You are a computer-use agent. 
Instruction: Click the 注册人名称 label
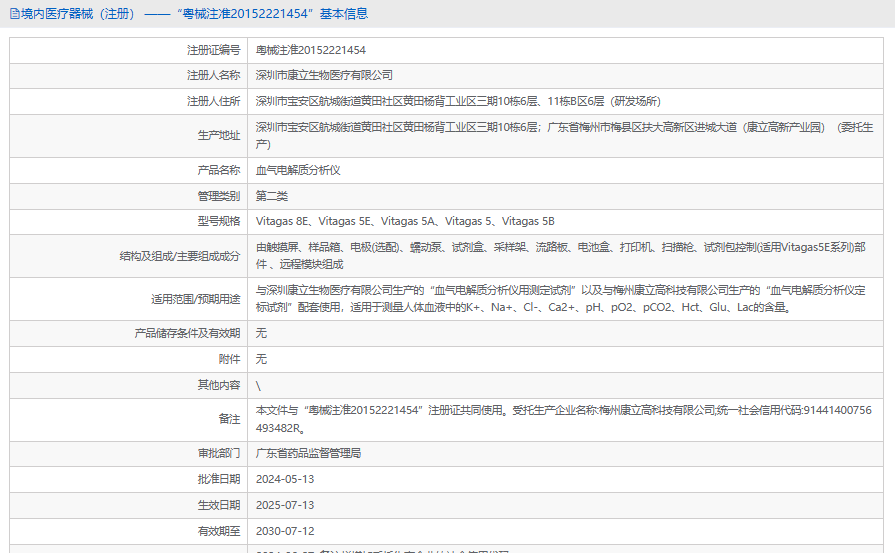point(213,75)
